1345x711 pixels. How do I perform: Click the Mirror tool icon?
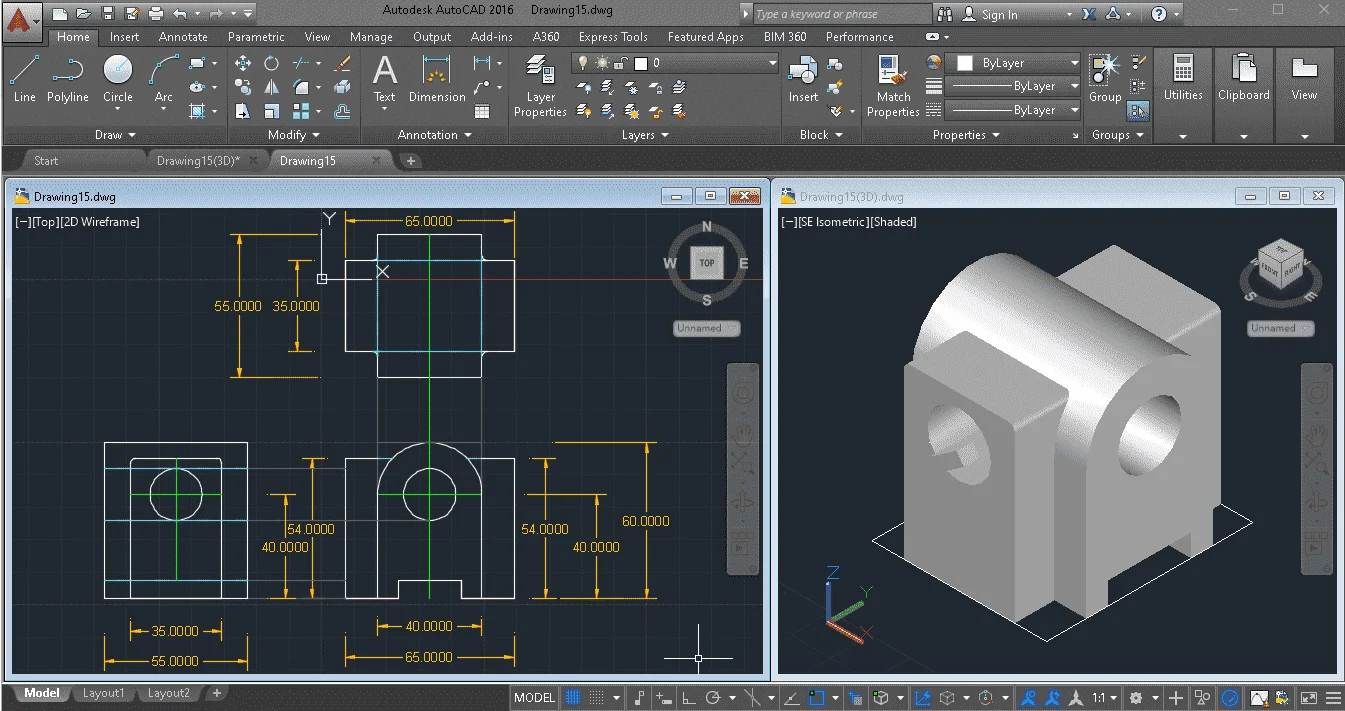pyautogui.click(x=271, y=87)
